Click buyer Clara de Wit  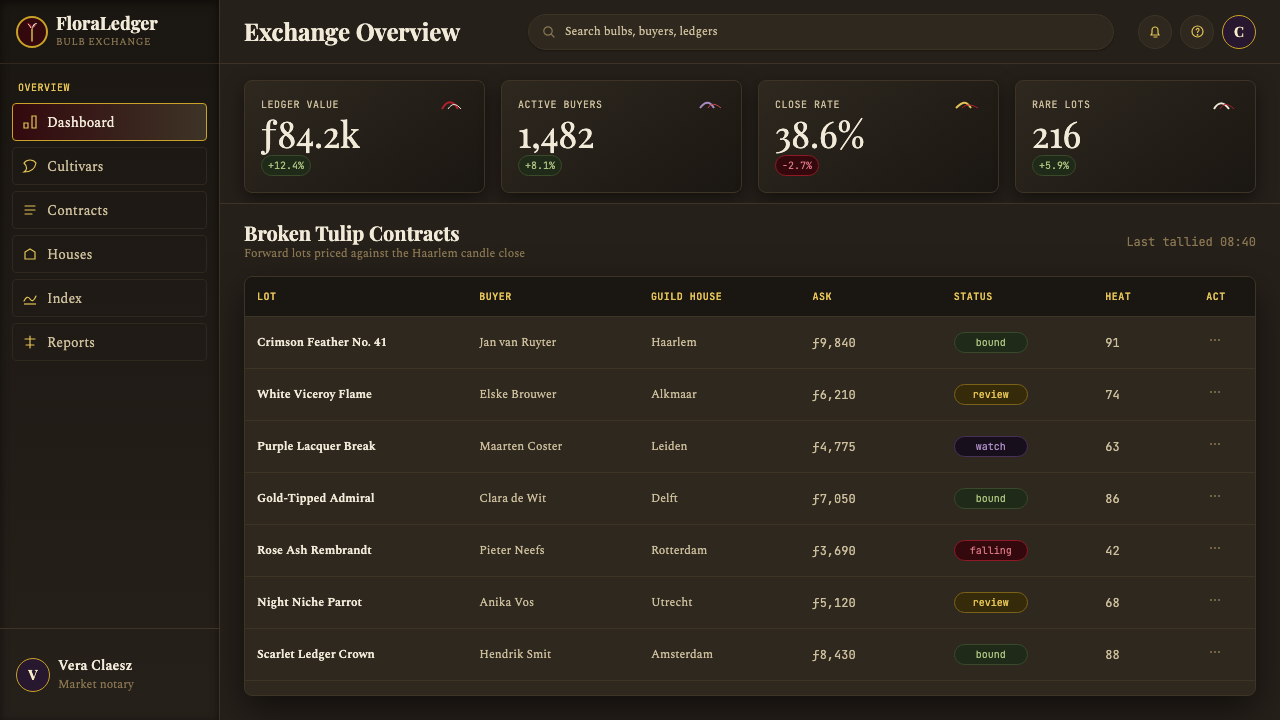click(512, 498)
